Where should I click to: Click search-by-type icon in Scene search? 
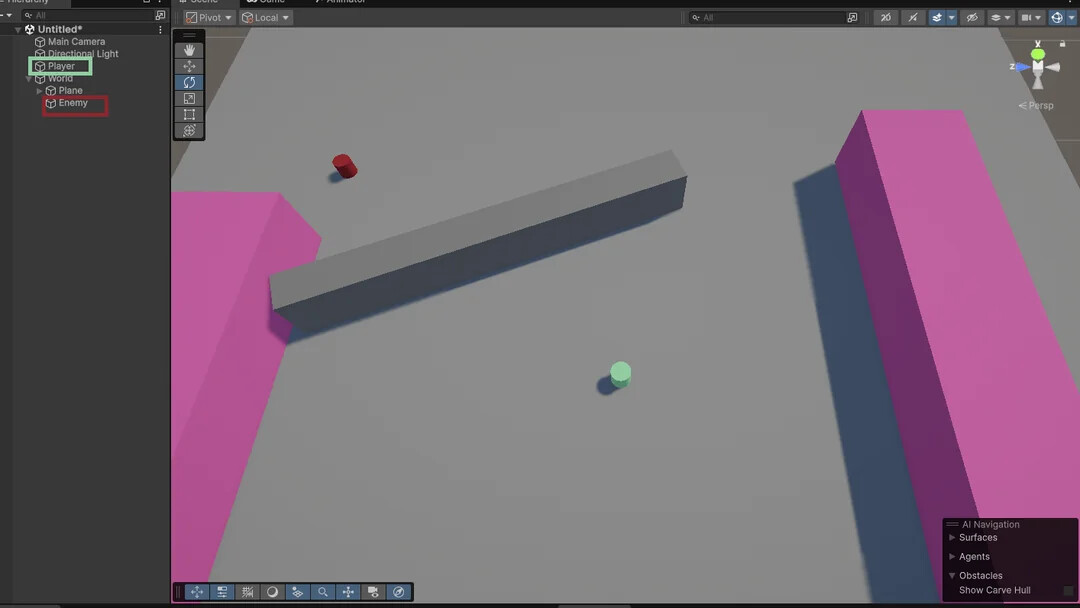coord(852,17)
